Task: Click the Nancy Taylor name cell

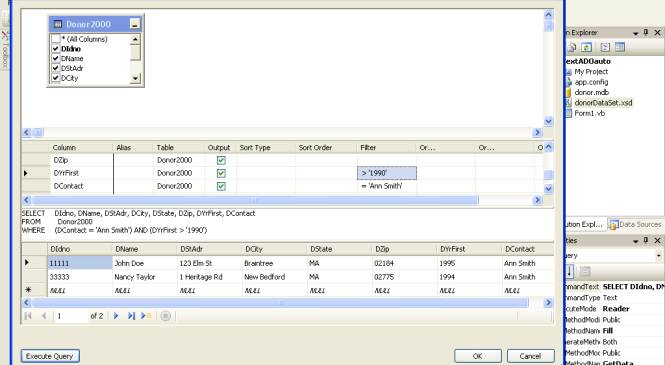Action: (x=145, y=277)
